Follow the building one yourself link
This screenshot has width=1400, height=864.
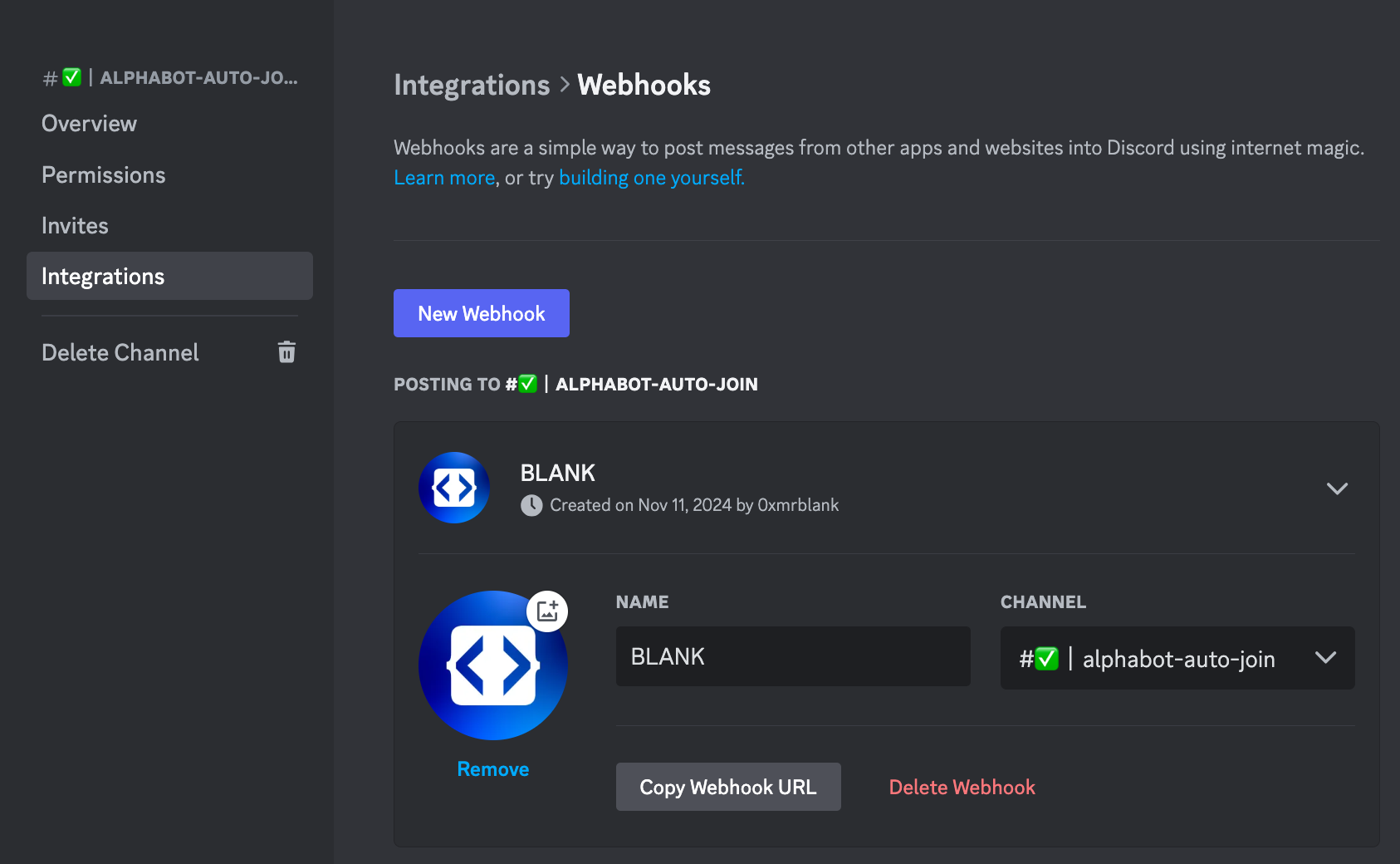pos(652,178)
